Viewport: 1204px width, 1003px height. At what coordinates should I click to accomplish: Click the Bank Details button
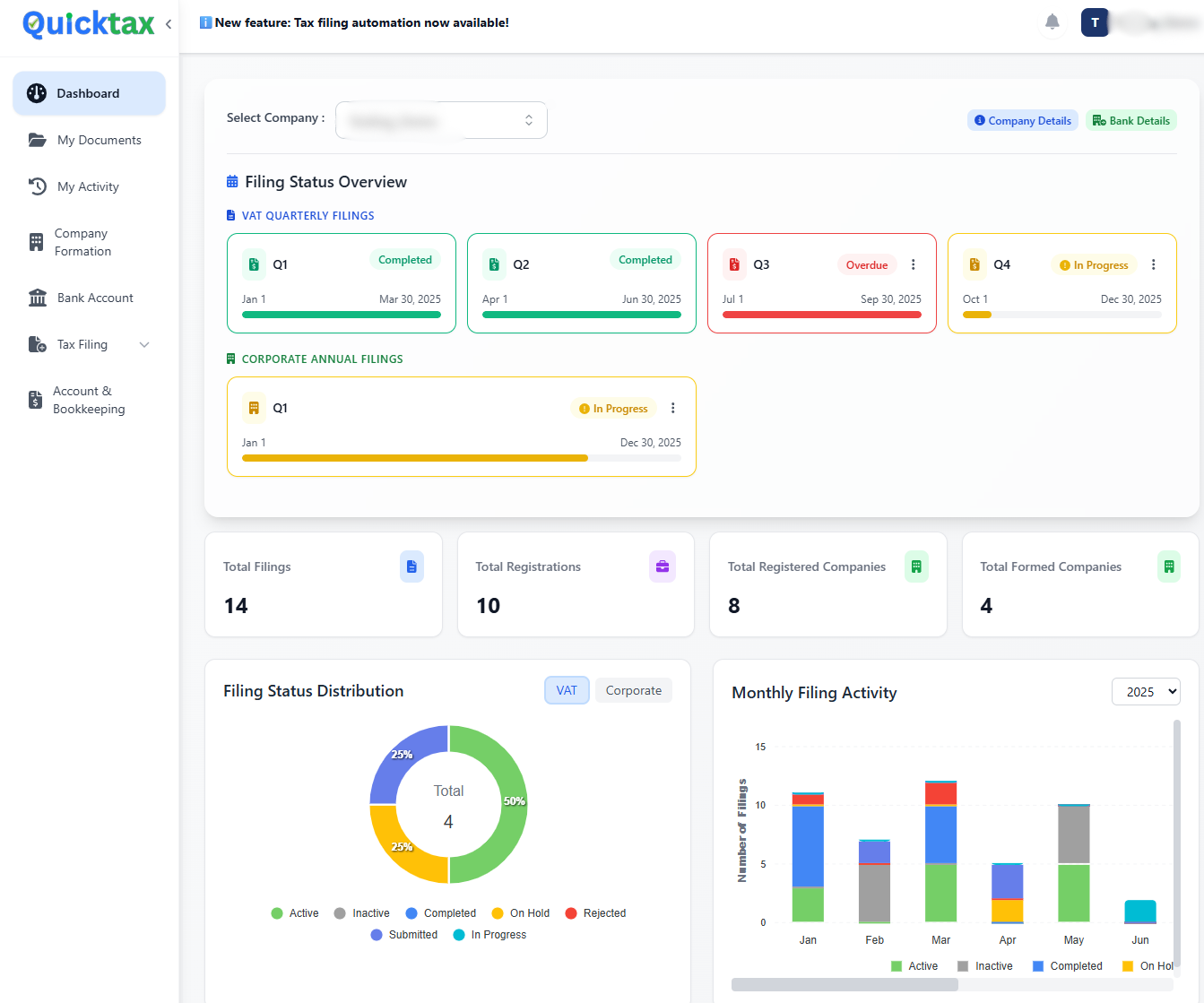(x=1130, y=120)
